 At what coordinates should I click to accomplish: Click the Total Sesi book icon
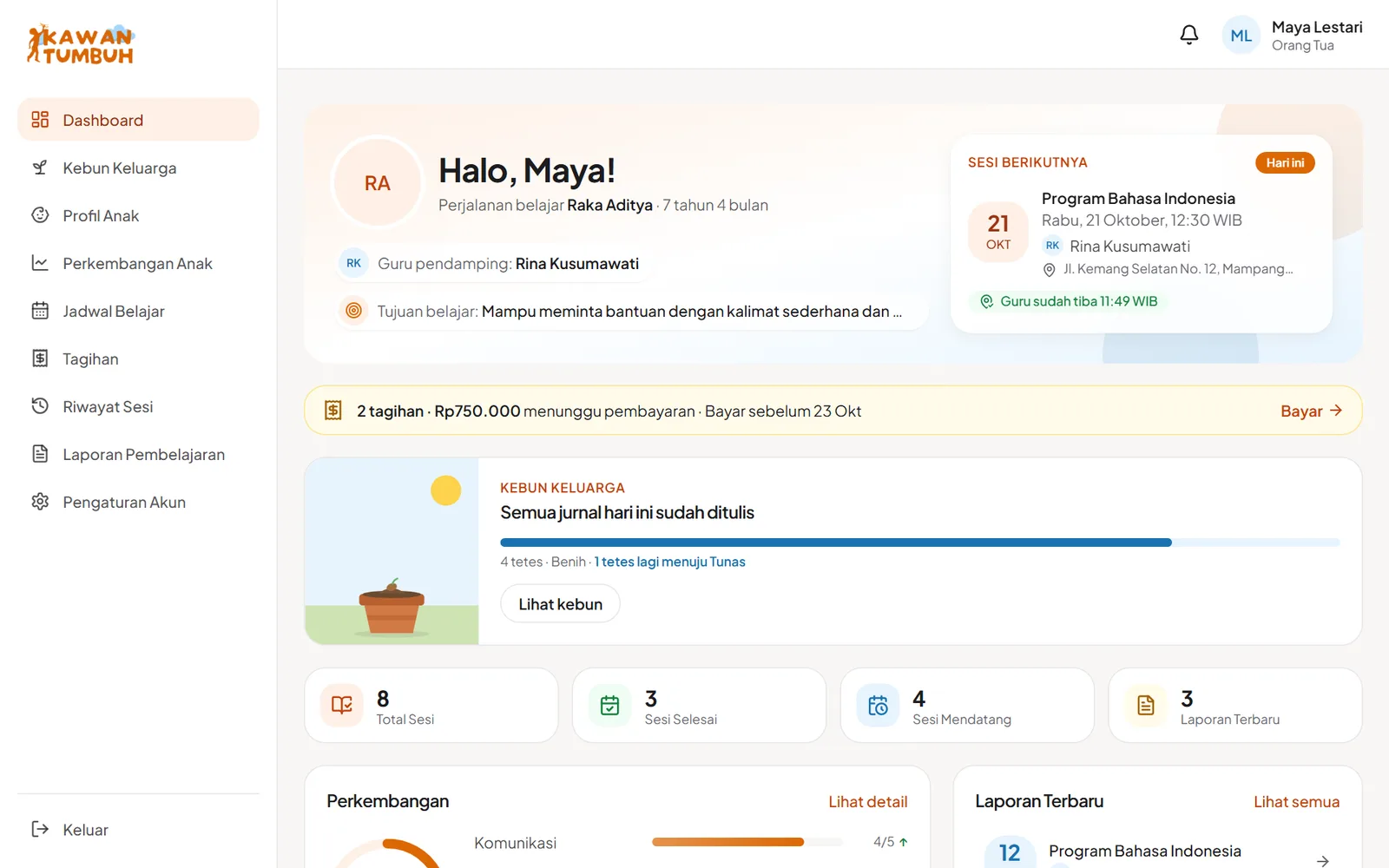pos(342,705)
